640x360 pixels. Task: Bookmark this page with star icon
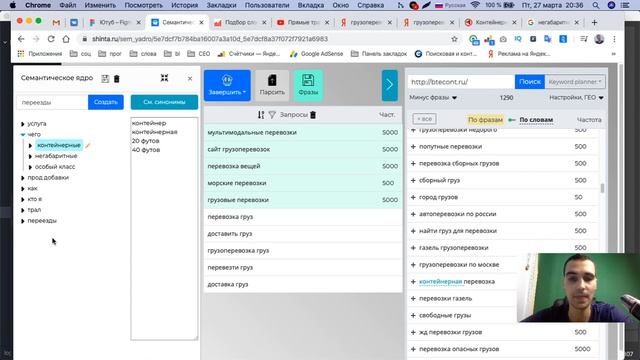pyautogui.click(x=454, y=39)
